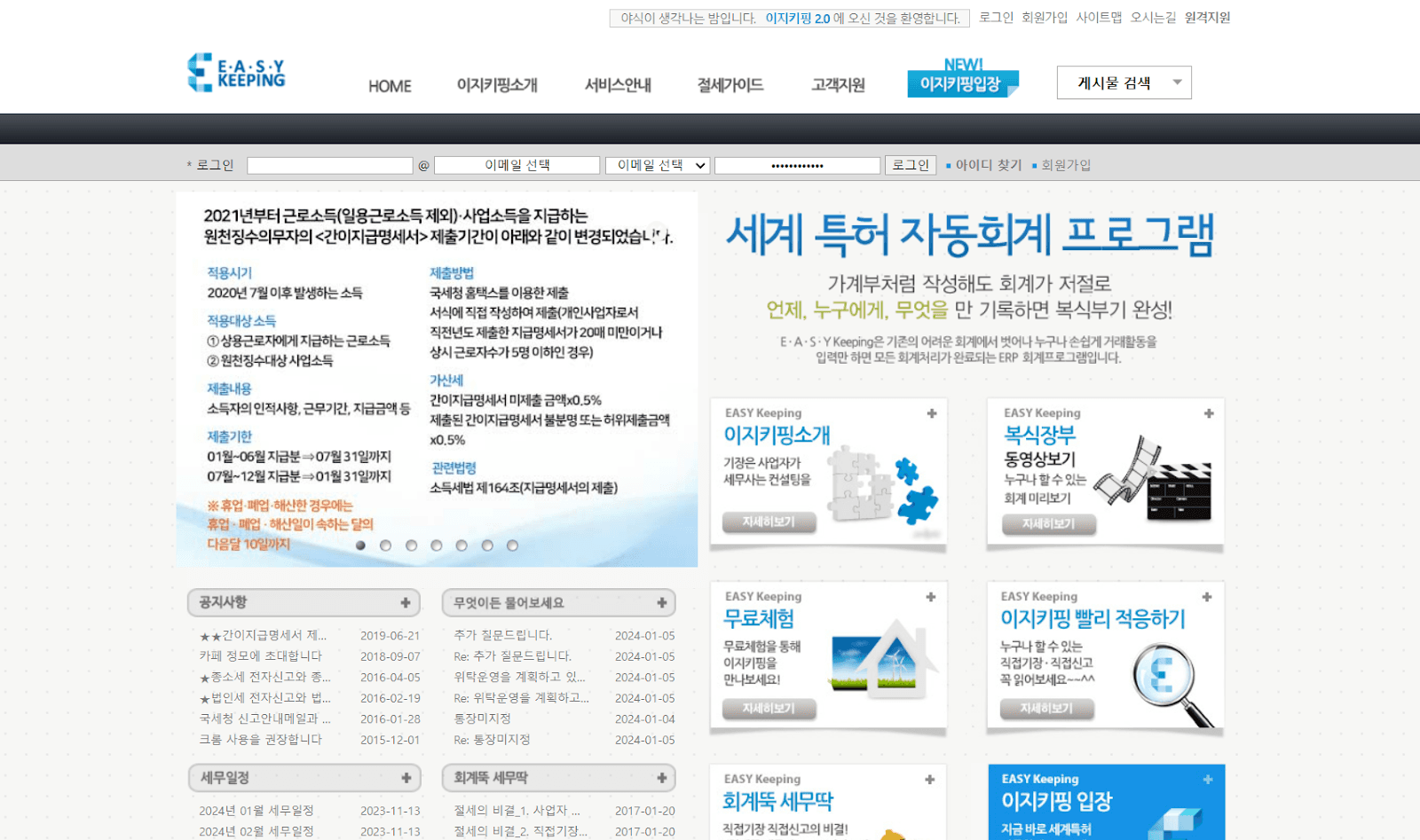The image size is (1420, 840).
Task: Open post 위탁운영을 계획하고 있...
Action: click(519, 677)
